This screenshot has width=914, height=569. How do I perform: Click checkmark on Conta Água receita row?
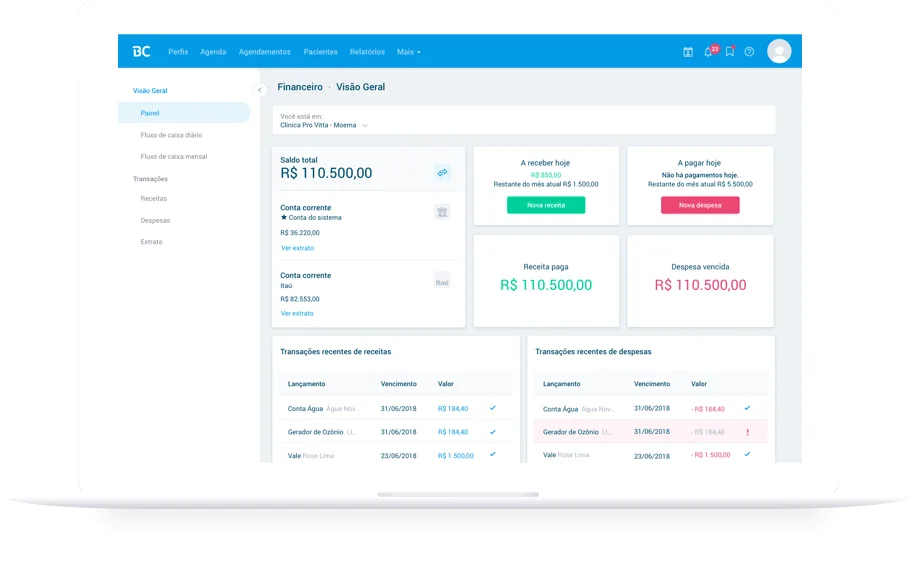(x=493, y=408)
